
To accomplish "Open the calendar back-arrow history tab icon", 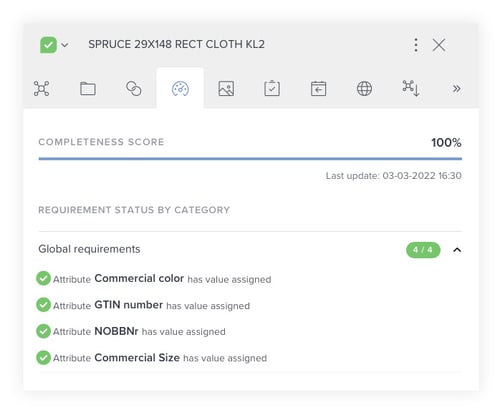I will click(x=318, y=89).
